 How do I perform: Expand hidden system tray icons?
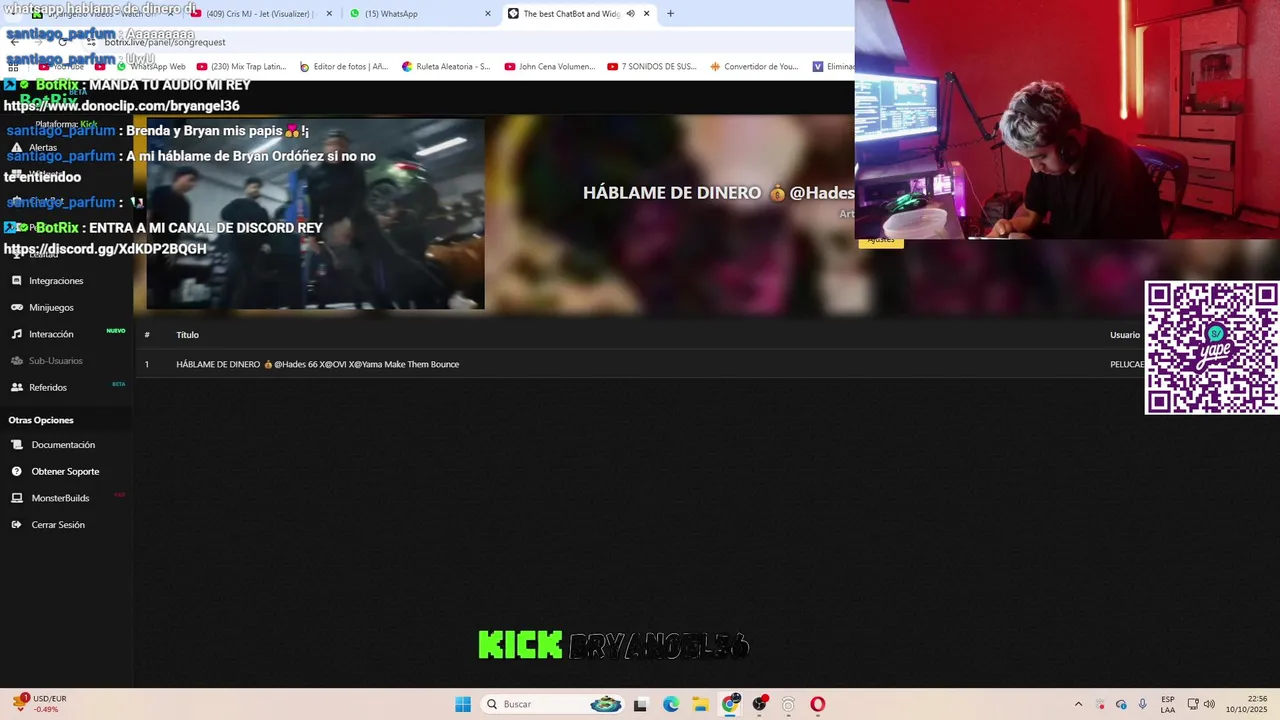point(1078,704)
